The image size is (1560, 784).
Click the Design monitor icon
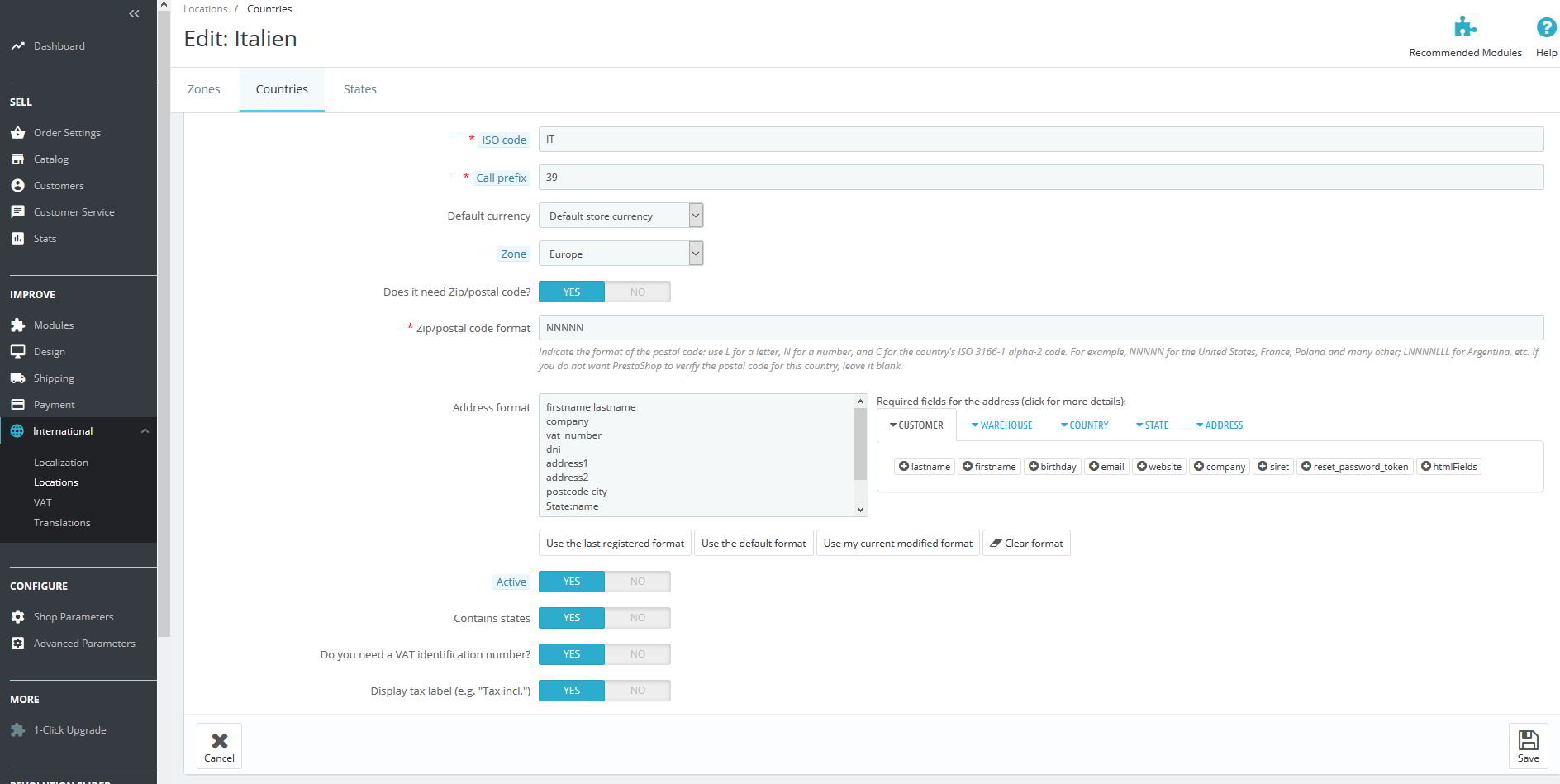(x=17, y=351)
